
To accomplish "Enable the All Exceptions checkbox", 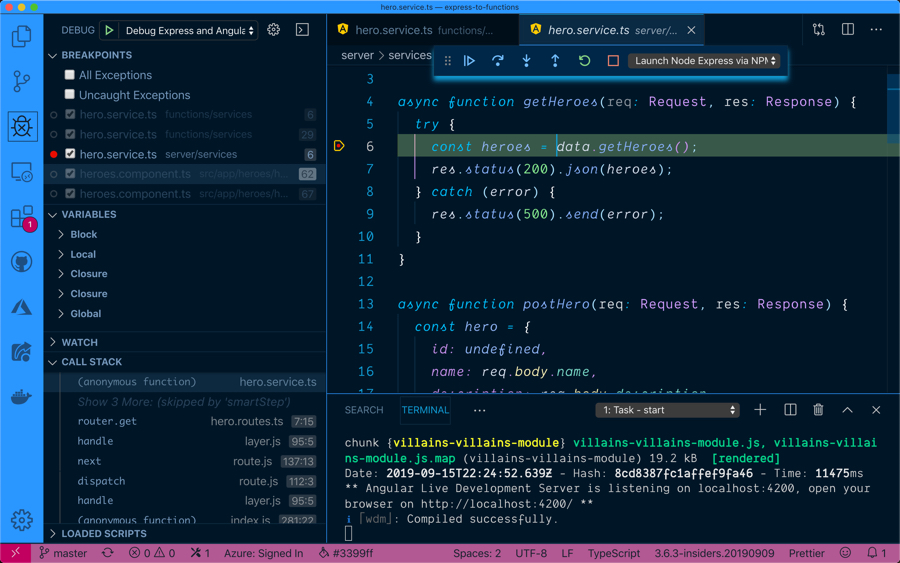I will pyautogui.click(x=69, y=75).
